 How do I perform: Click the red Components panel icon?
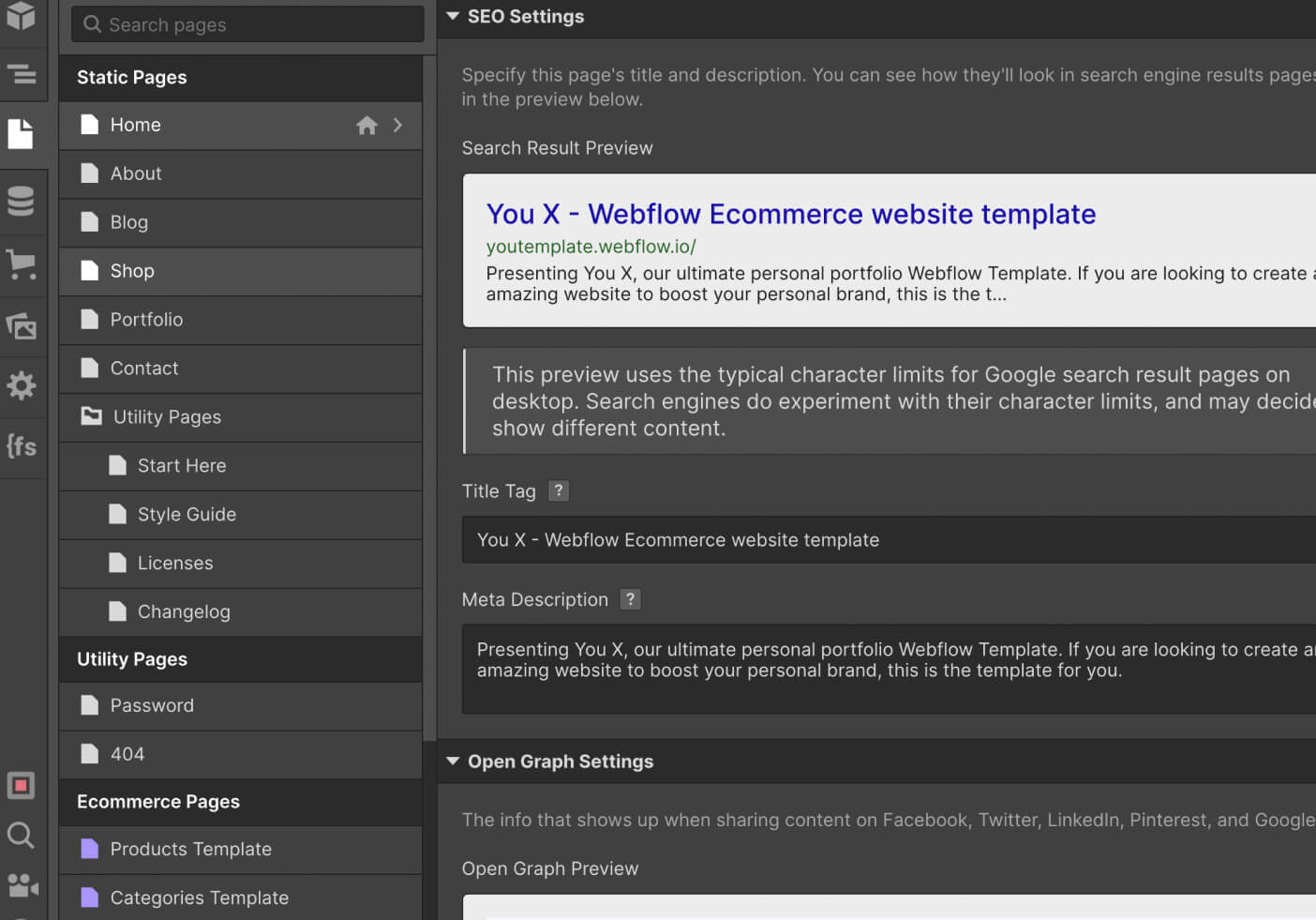pos(22,785)
